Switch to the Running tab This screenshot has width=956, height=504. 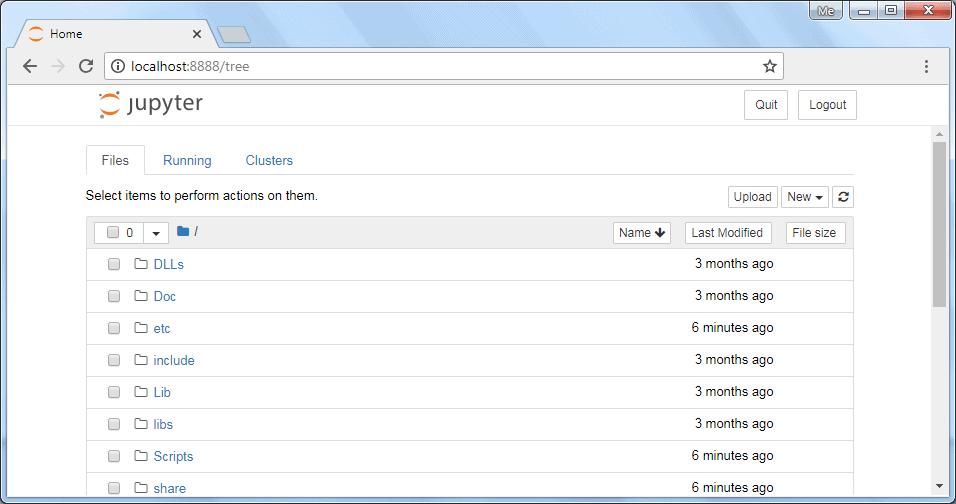[x=187, y=160]
